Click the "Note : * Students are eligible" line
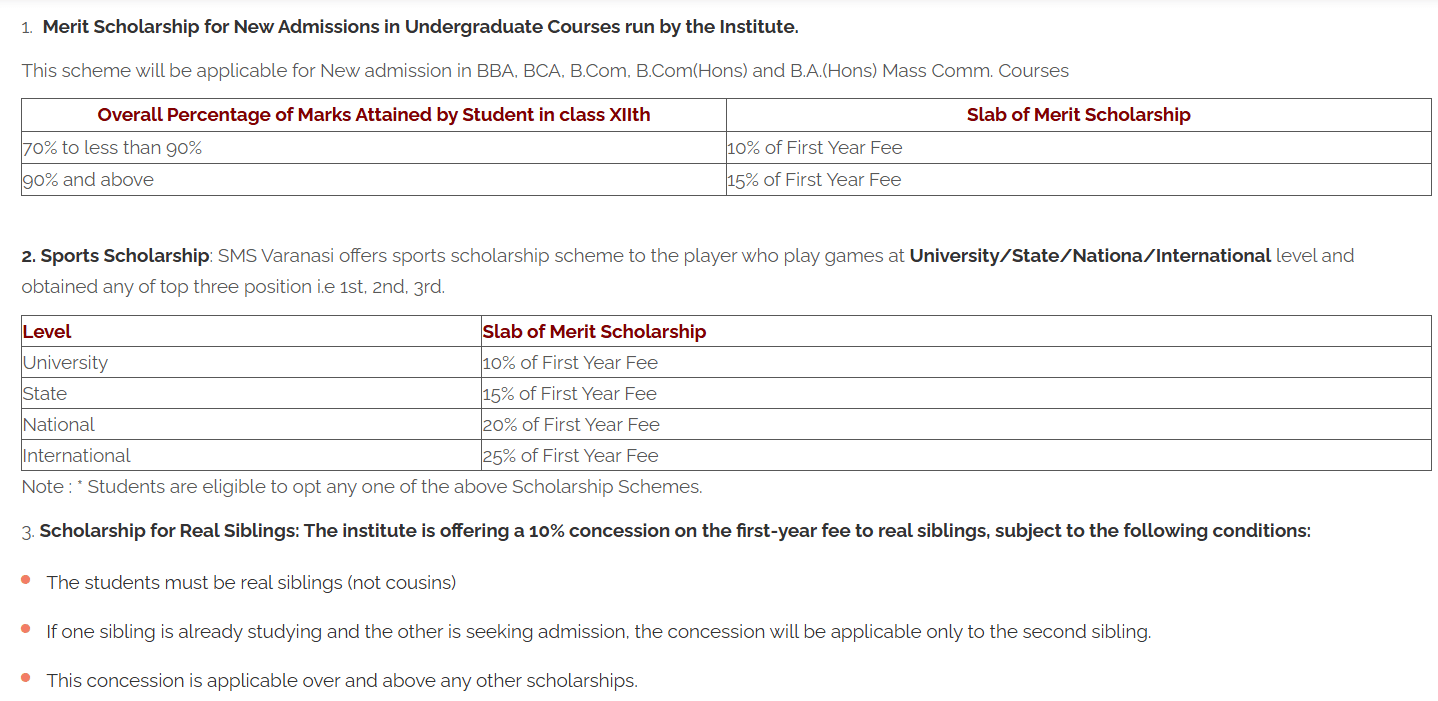 pyautogui.click(x=362, y=487)
